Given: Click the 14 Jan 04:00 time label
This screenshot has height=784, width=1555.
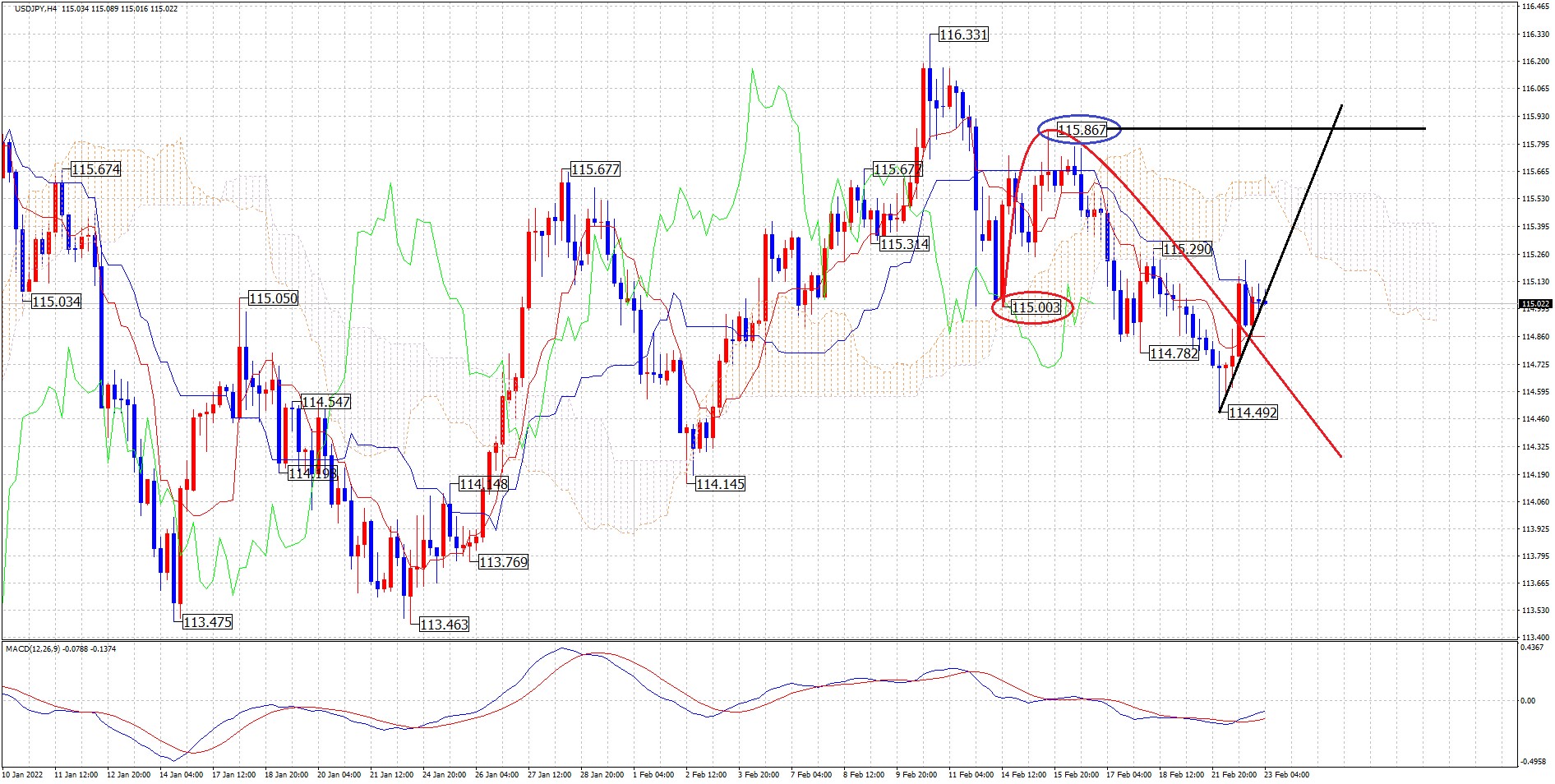Looking at the screenshot, I should pos(181,775).
